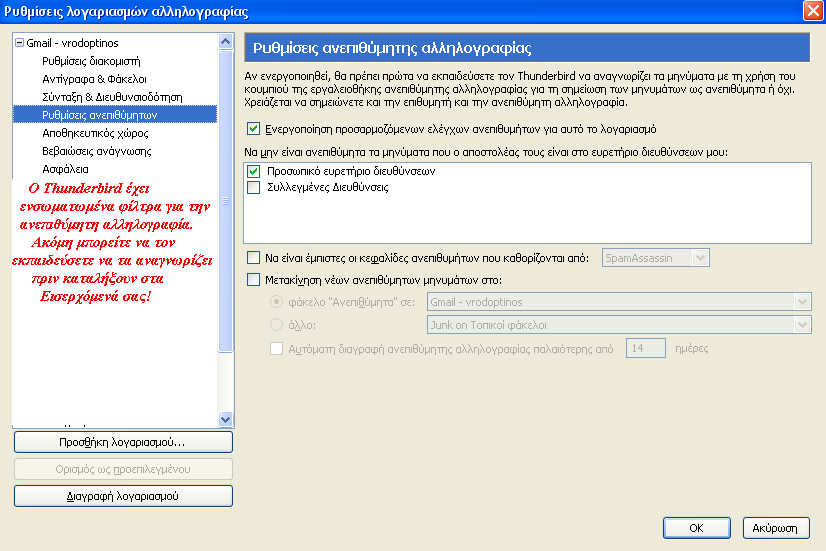Click Διαγραφή λογαριασμού button
Screen dimensions: 826x551
point(123,496)
